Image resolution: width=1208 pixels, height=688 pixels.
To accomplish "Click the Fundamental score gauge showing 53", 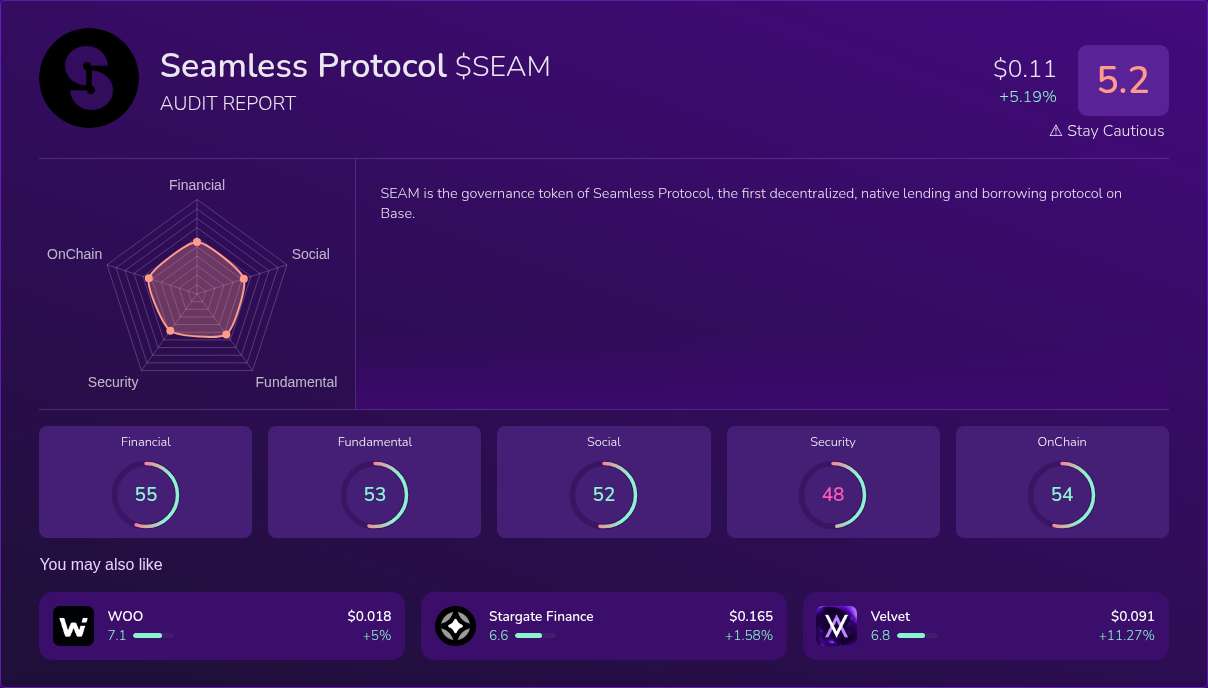I will pyautogui.click(x=375, y=494).
